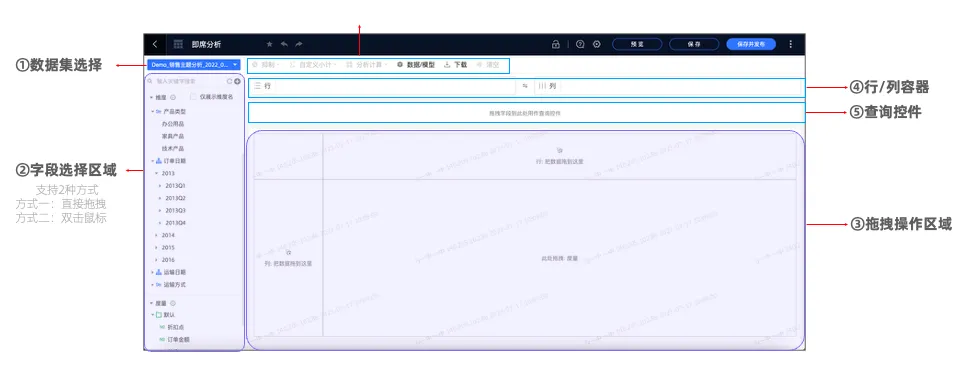Open help via question mark icon

point(580,44)
